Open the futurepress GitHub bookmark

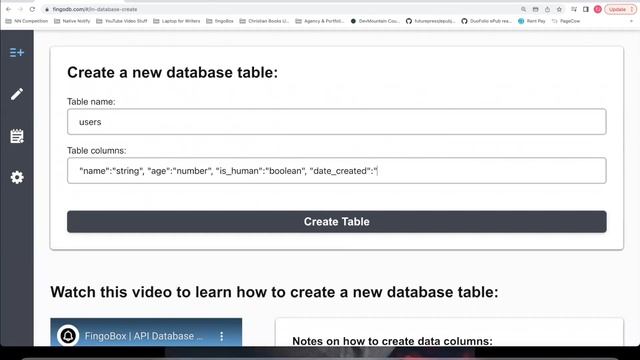coord(431,21)
